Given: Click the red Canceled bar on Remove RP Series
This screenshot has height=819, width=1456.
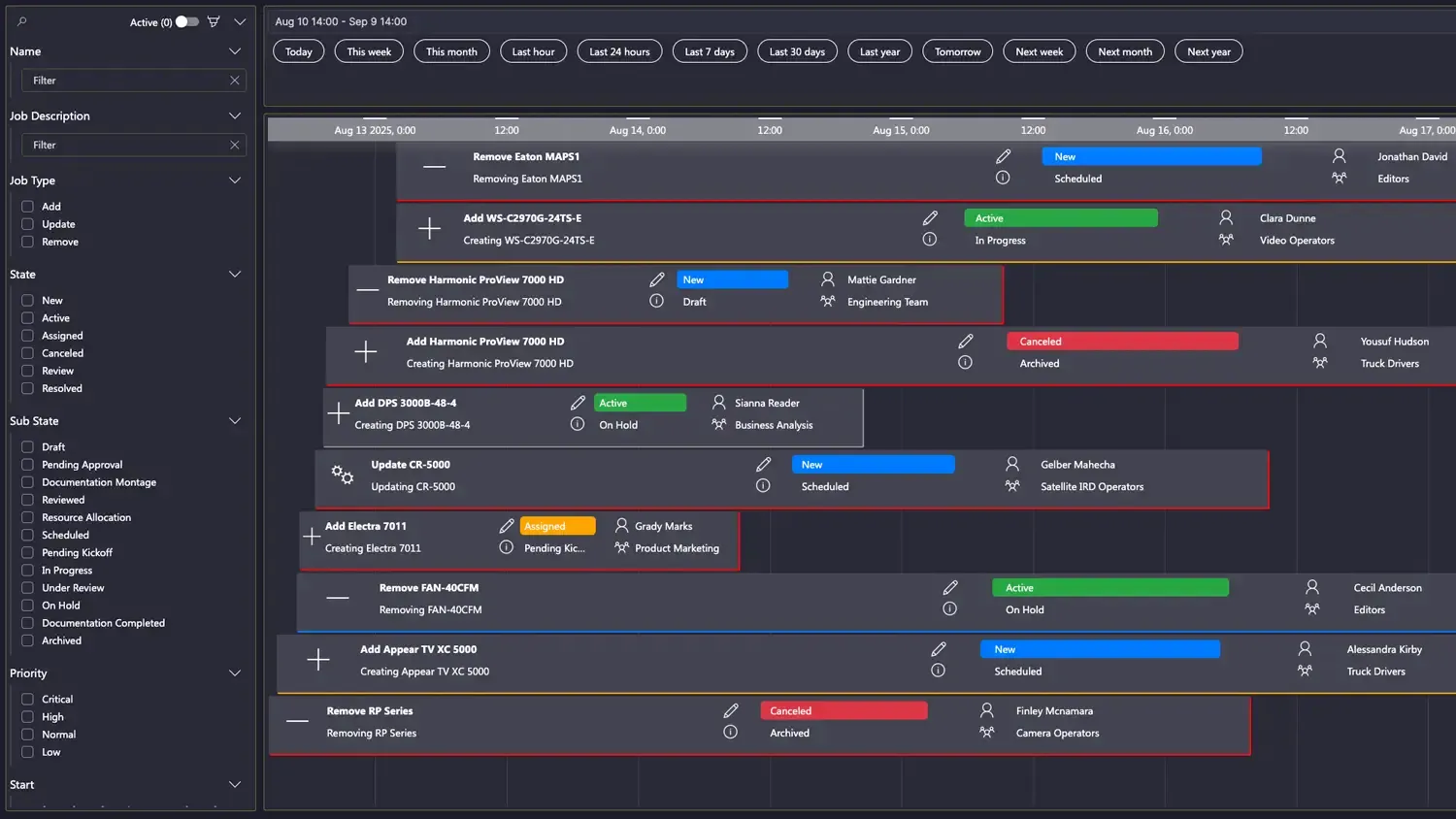Looking at the screenshot, I should pyautogui.click(x=844, y=711).
